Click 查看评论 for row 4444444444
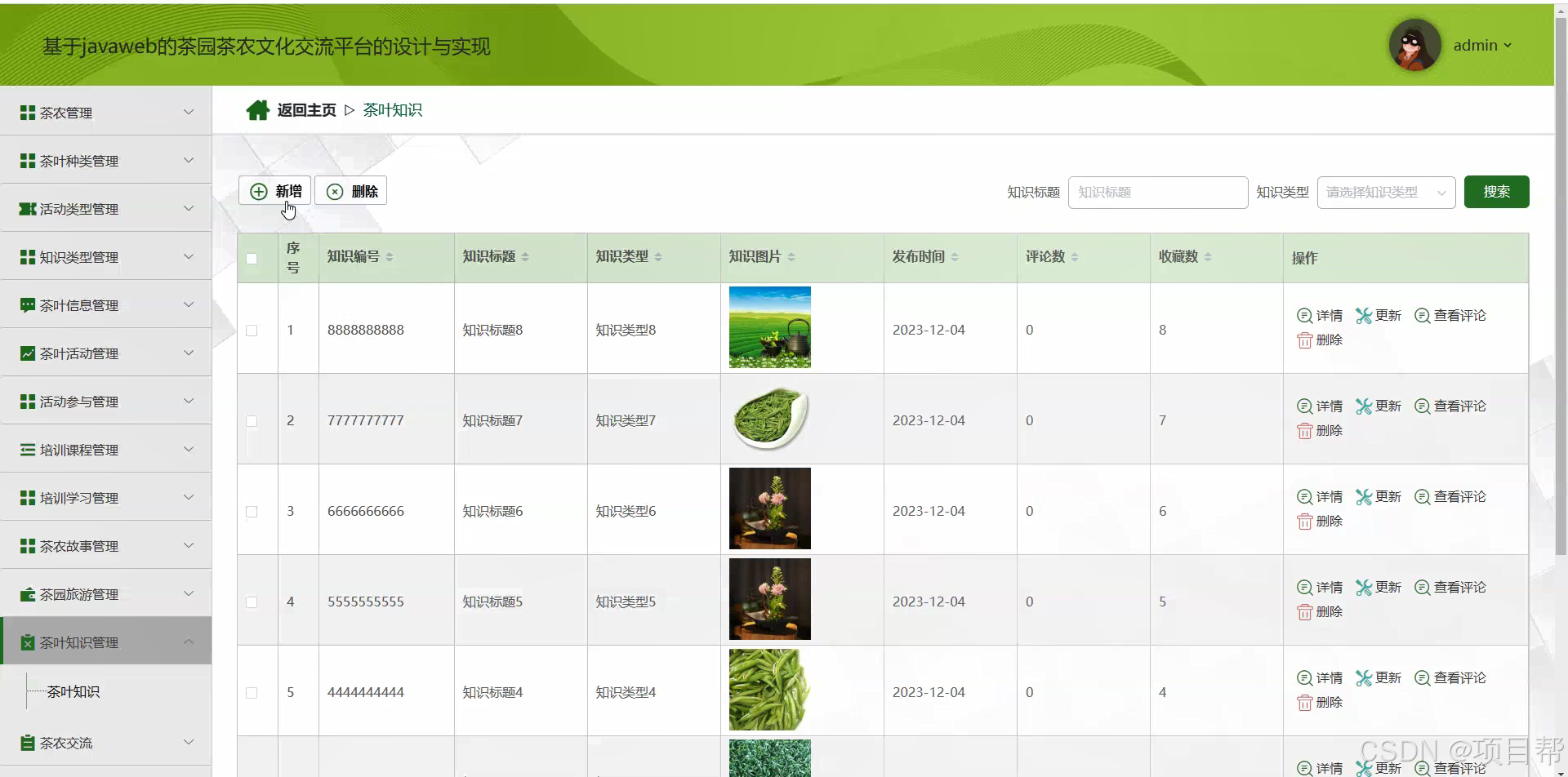1568x777 pixels. (1450, 677)
